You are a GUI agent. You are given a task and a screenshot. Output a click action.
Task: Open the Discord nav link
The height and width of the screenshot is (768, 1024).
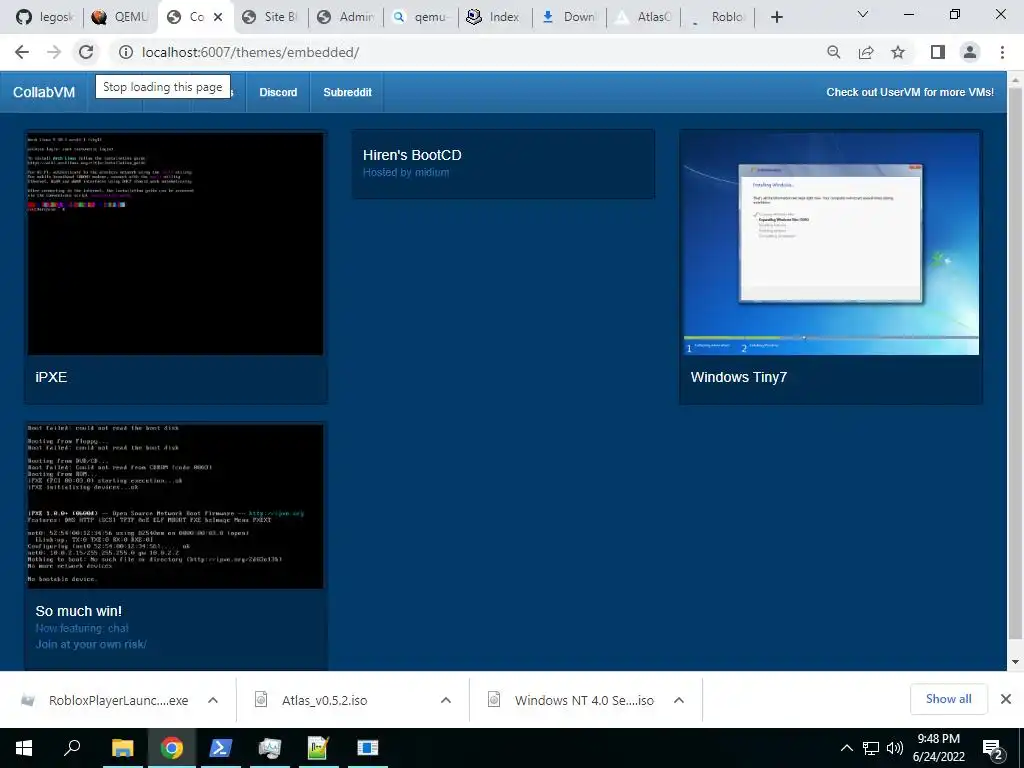tap(278, 92)
